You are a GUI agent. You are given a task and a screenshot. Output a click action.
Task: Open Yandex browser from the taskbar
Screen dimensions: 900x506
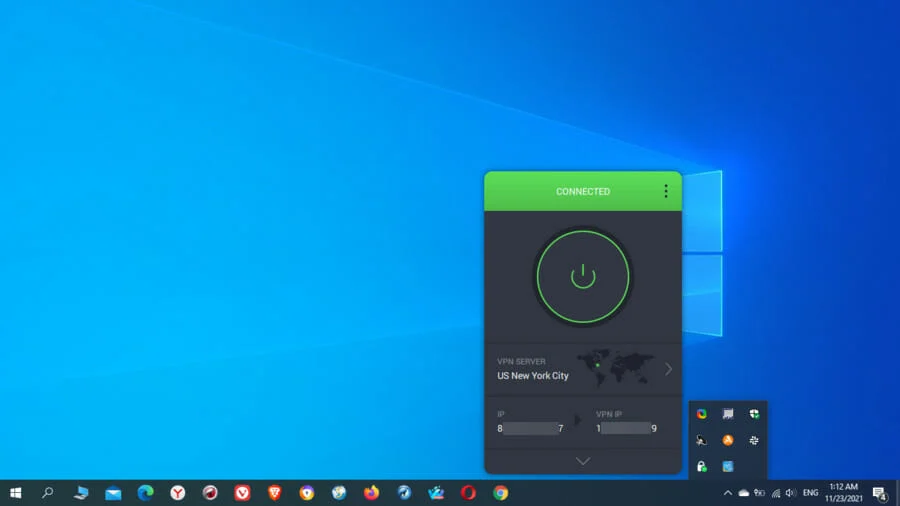177,493
